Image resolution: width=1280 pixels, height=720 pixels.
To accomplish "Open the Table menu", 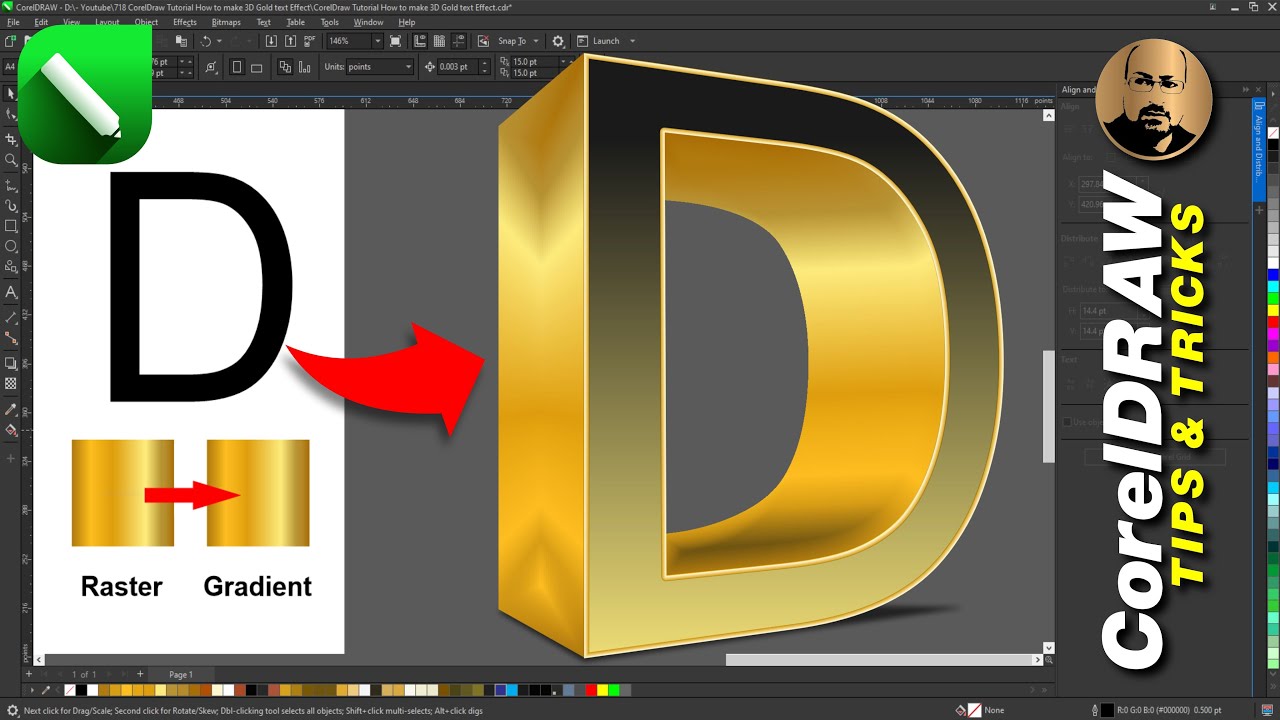I will (296, 22).
